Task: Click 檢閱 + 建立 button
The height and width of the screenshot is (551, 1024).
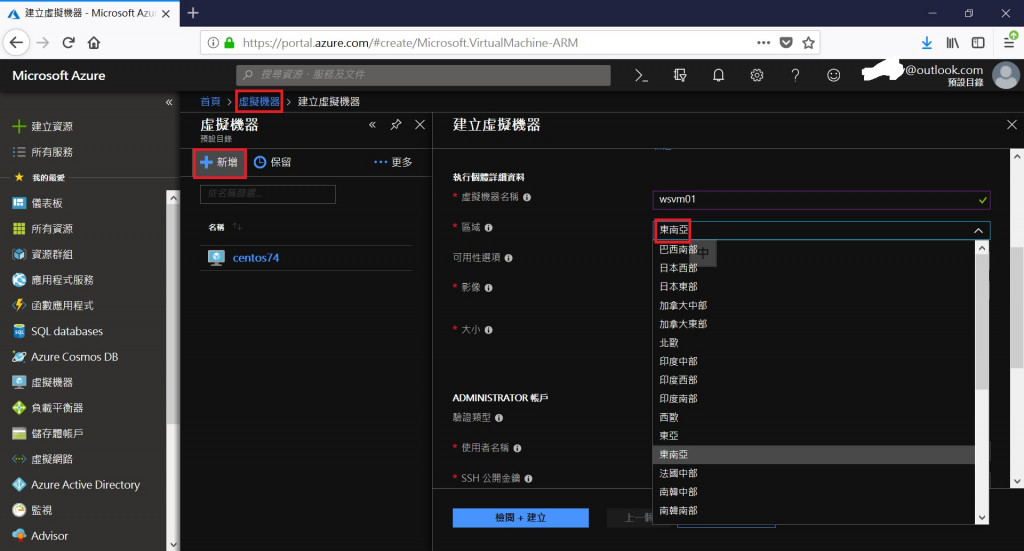Action: [520, 518]
